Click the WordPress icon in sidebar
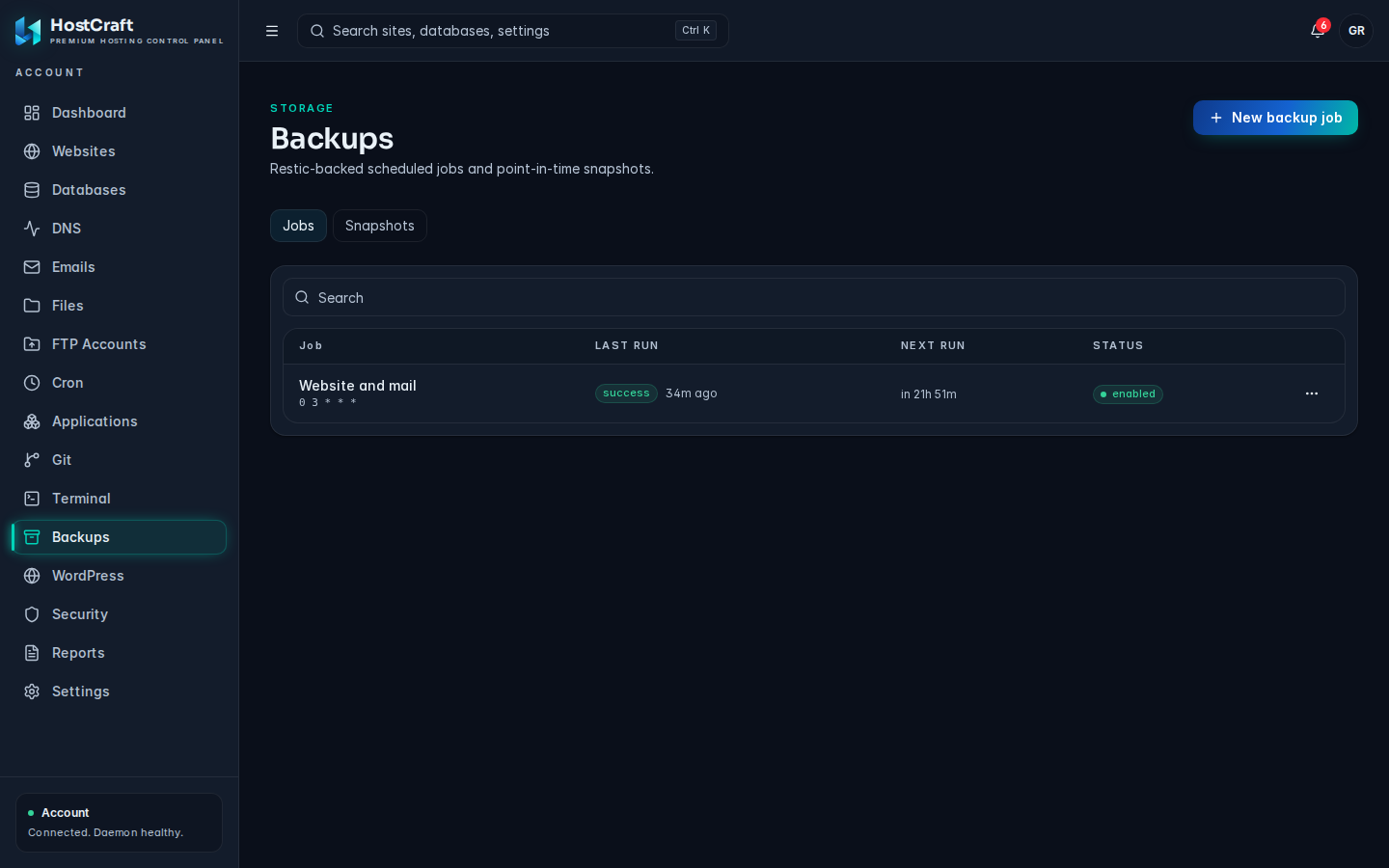Screen dimensions: 1389x868 click(32, 576)
